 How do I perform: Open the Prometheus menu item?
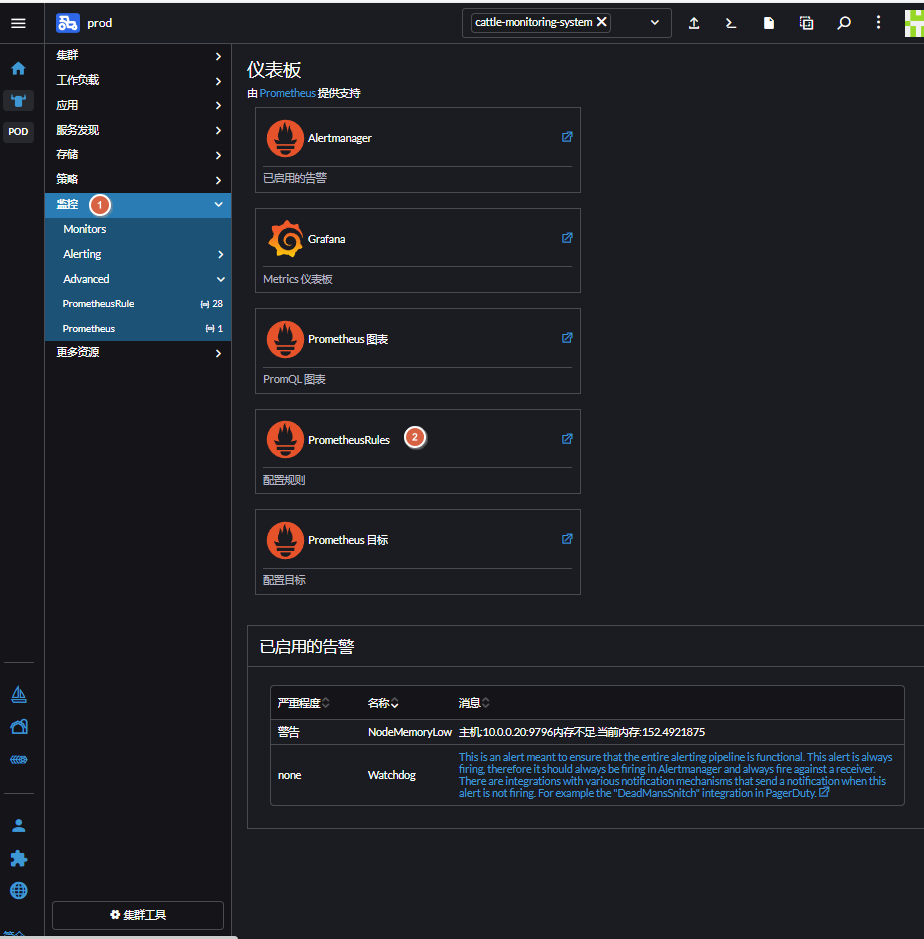click(138, 329)
